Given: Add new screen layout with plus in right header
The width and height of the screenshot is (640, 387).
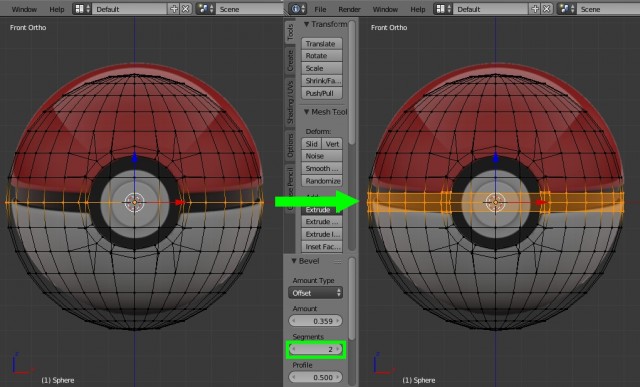Looking at the screenshot, I should 535,9.
